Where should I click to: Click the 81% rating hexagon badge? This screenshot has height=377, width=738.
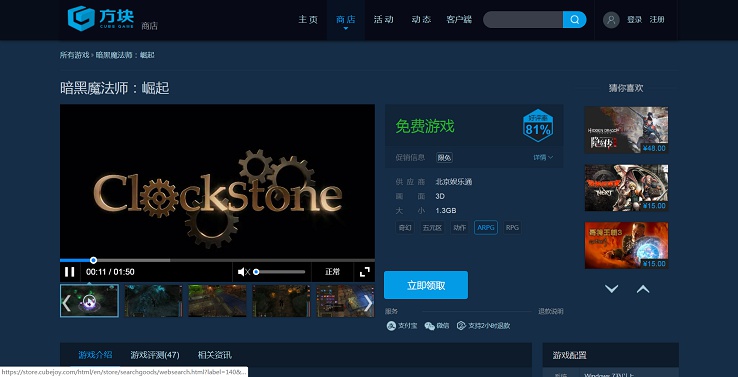pos(537,126)
